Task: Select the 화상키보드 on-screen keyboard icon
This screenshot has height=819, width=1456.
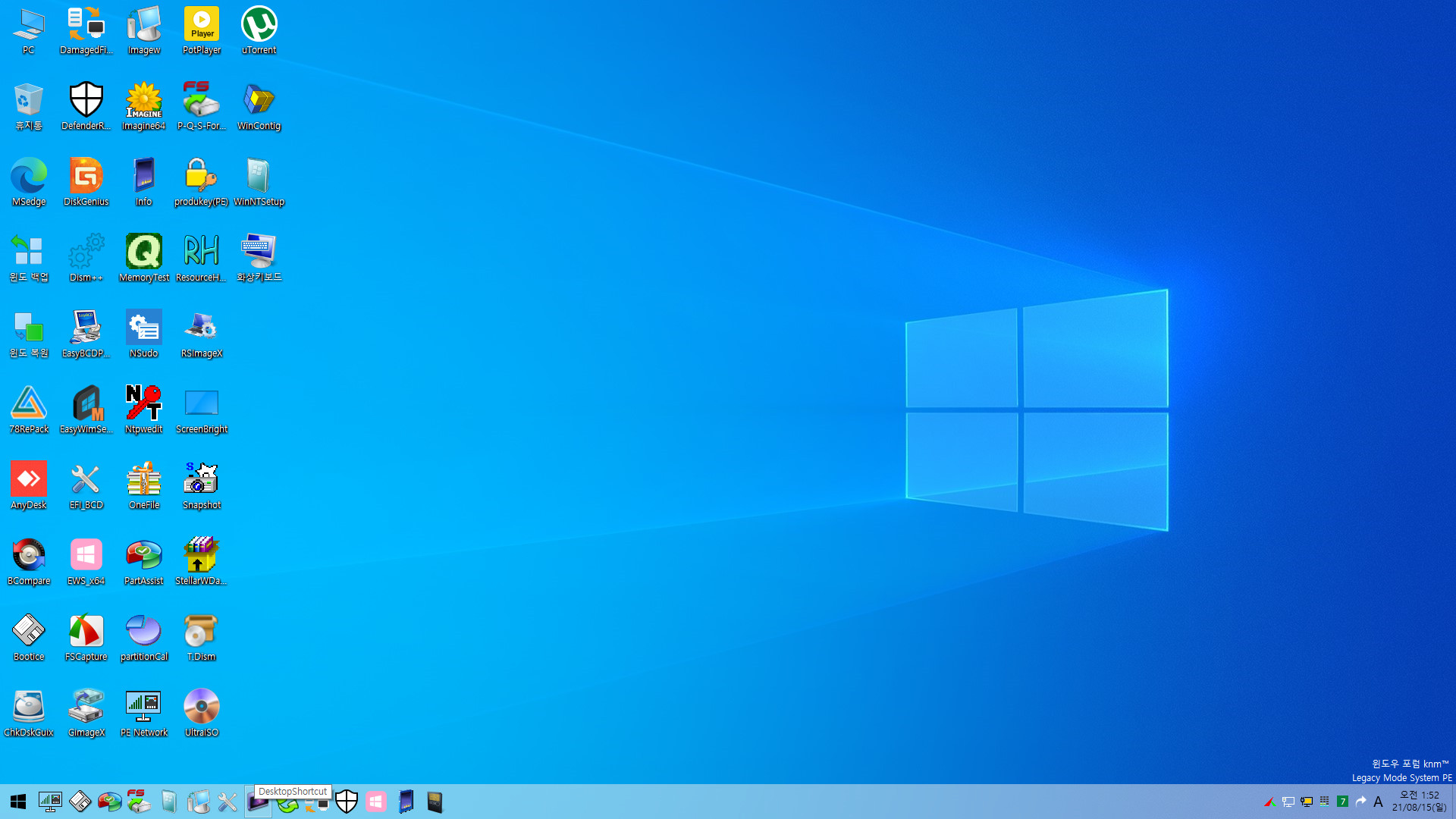Action: pos(259,259)
